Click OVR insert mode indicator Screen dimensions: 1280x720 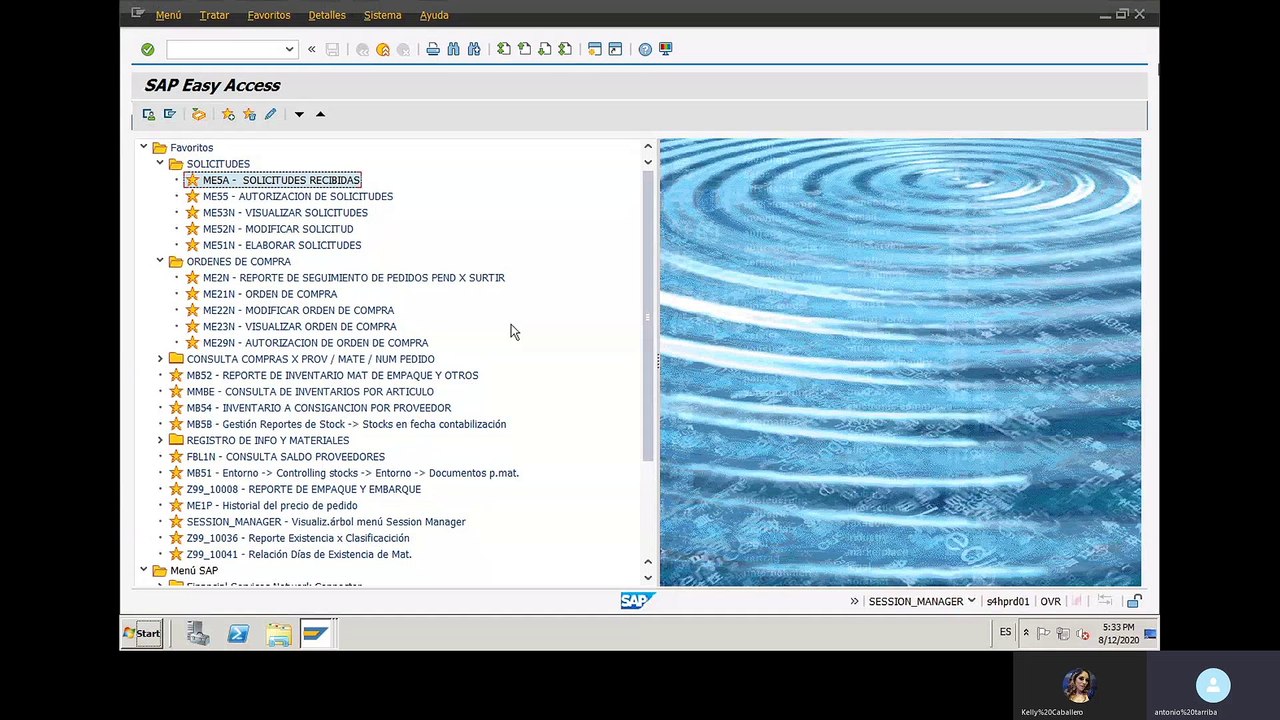1050,601
